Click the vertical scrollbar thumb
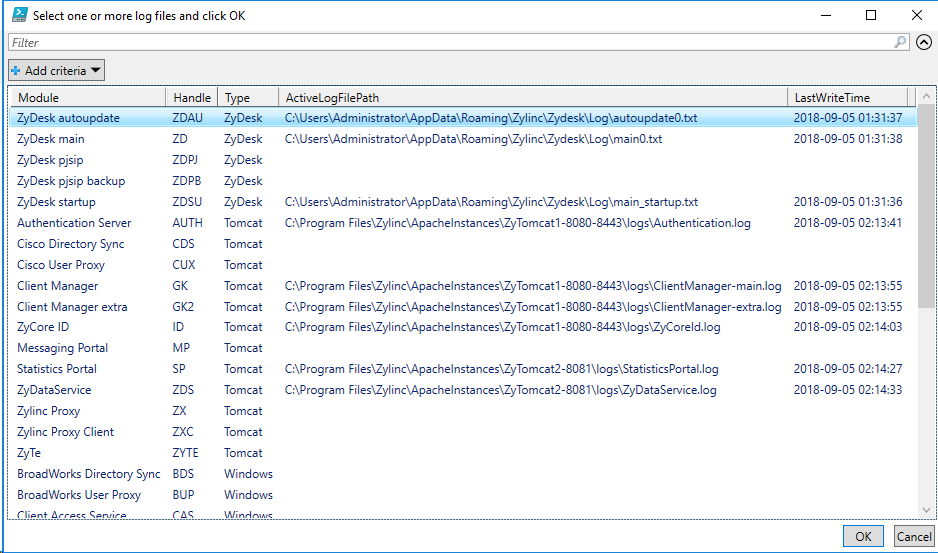Image resolution: width=938 pixels, height=553 pixels. point(926,206)
